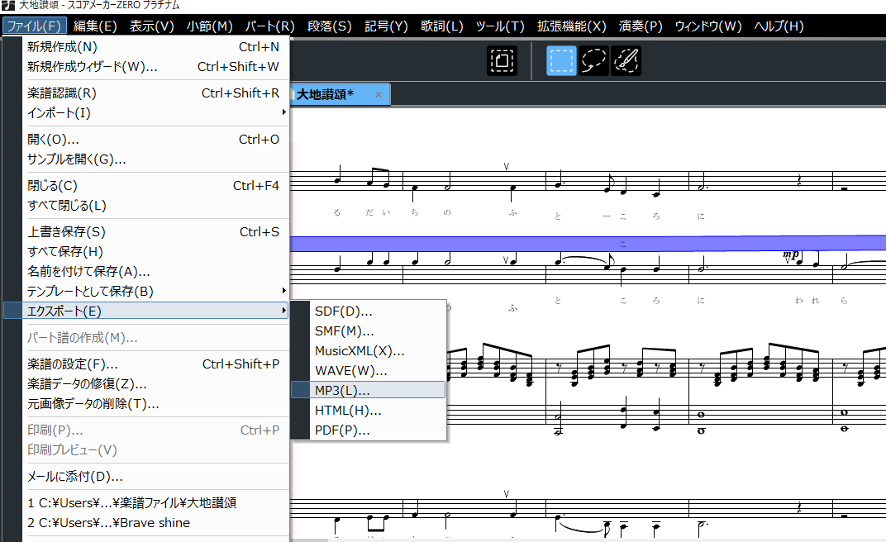Open the 段落(S) menu

[x=329, y=26]
